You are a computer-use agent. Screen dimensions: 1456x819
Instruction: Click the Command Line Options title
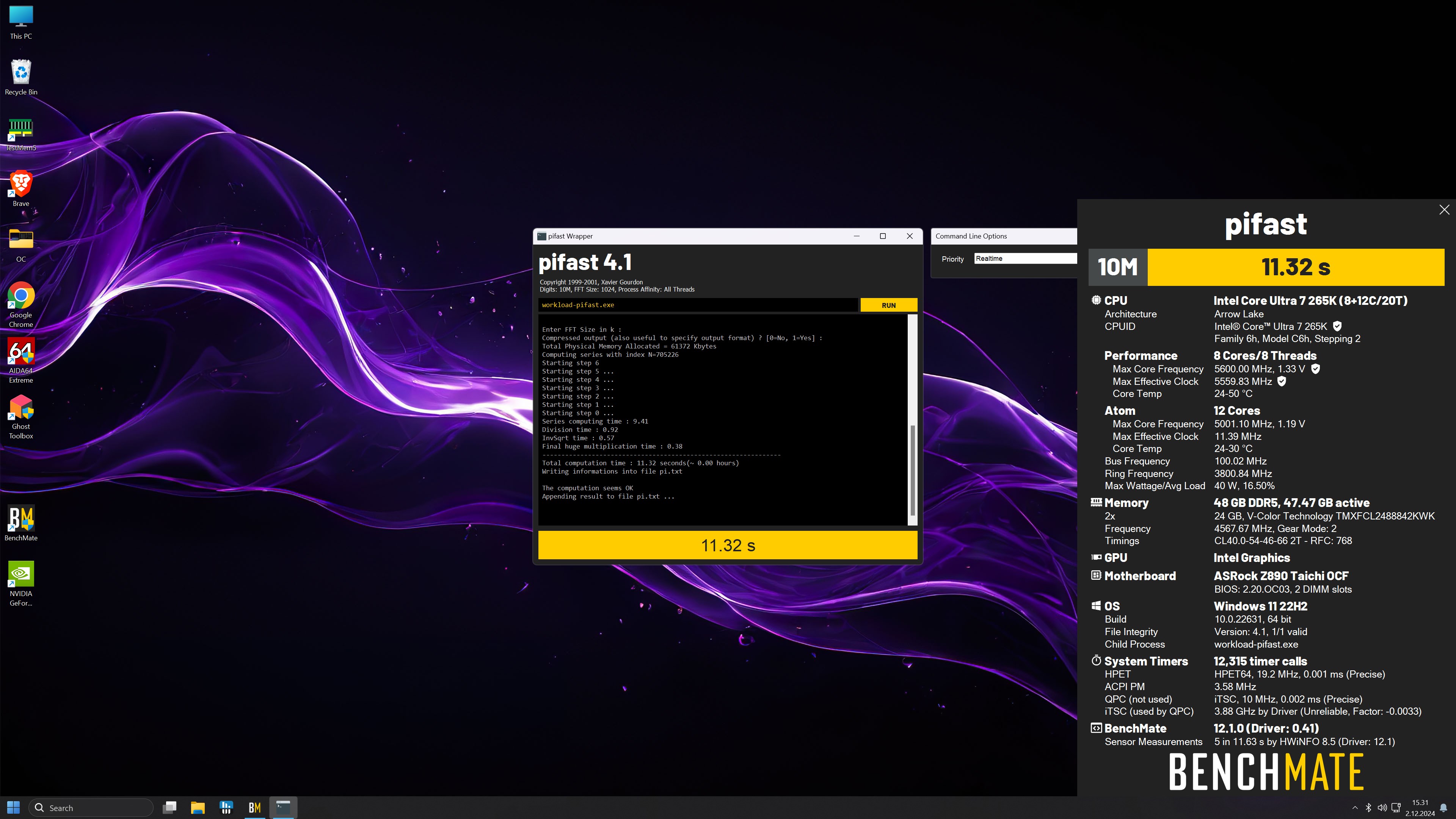click(971, 236)
